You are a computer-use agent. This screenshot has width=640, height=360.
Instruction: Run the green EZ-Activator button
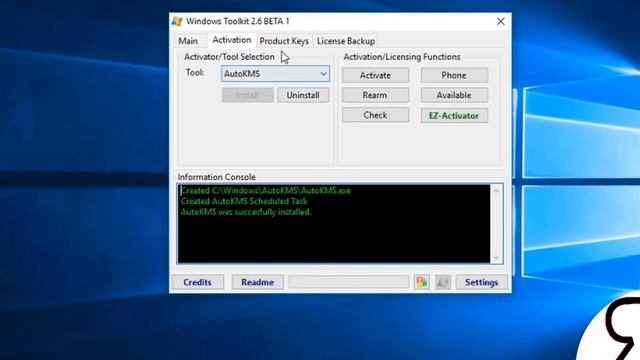coord(454,116)
